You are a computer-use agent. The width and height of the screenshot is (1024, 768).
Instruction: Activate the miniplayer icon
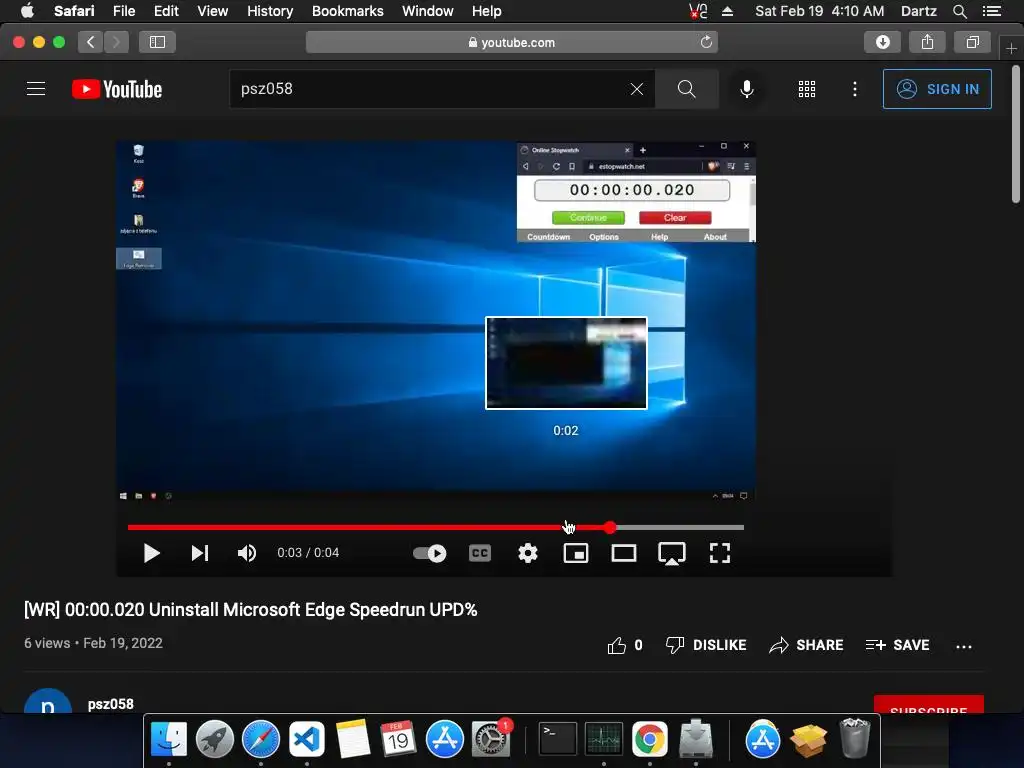[x=576, y=553]
